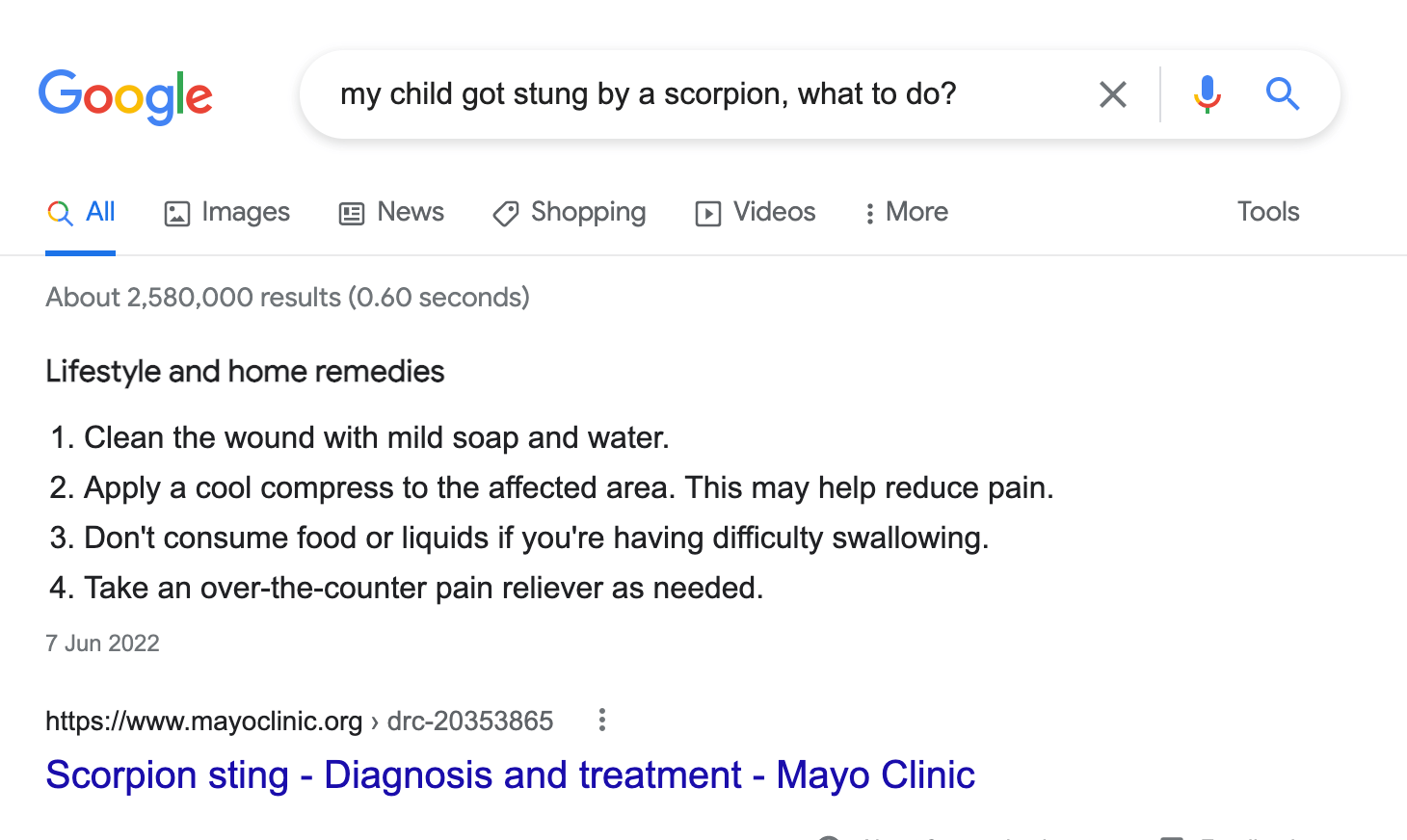The width and height of the screenshot is (1407, 840).
Task: Open the three-dot menu beside mayoclinic.org URL
Action: 601,720
